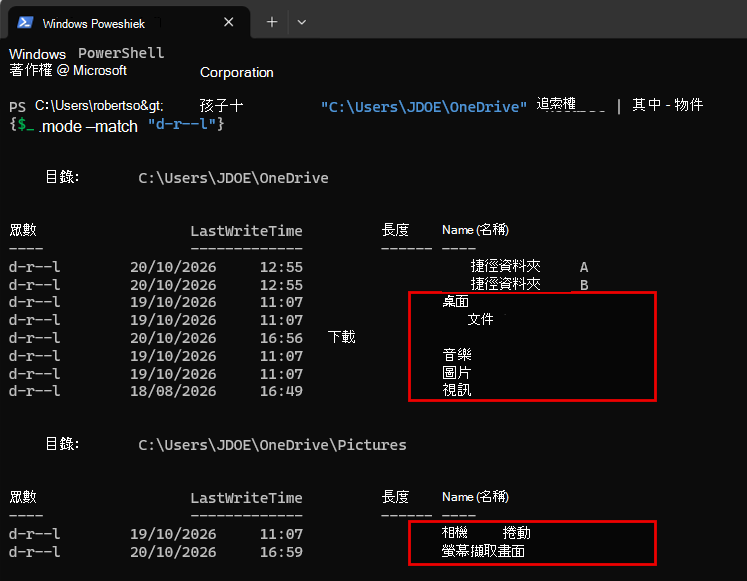Viewport: 747px width, 581px height.
Task: Click the 16:59 time value
Action: (281, 552)
